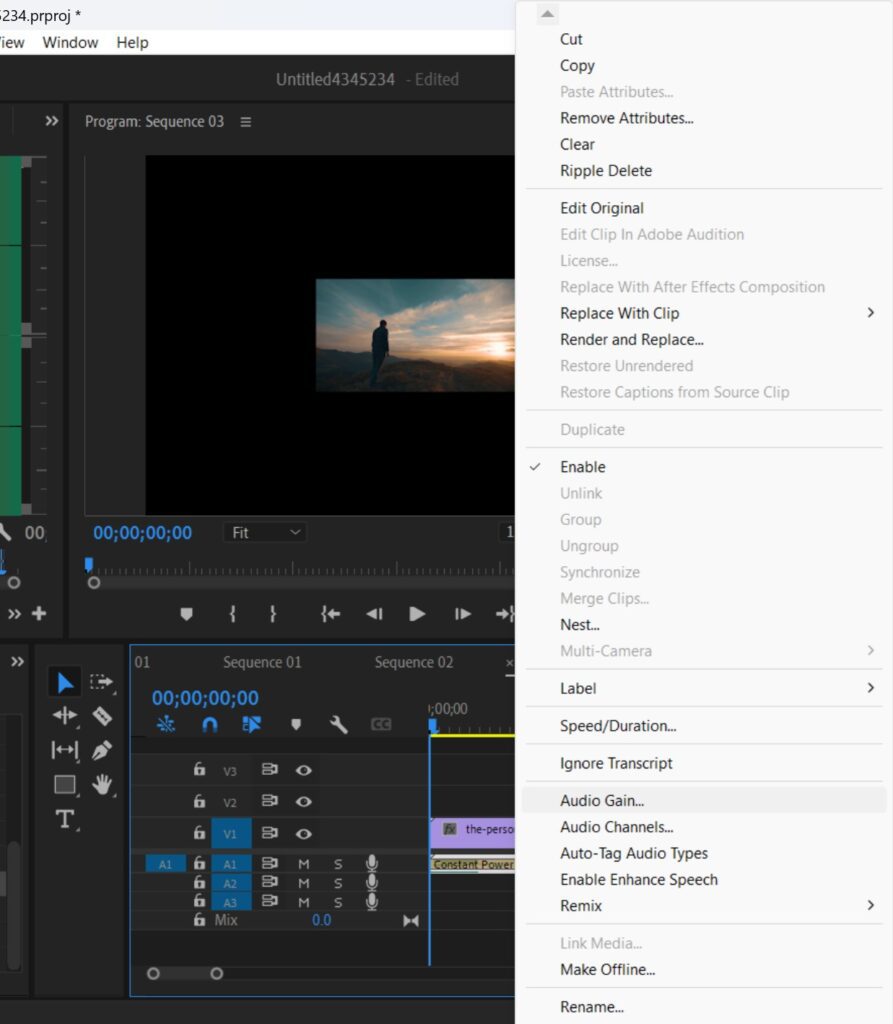This screenshot has height=1024, width=893.
Task: Select the Hand tool
Action: tap(102, 784)
